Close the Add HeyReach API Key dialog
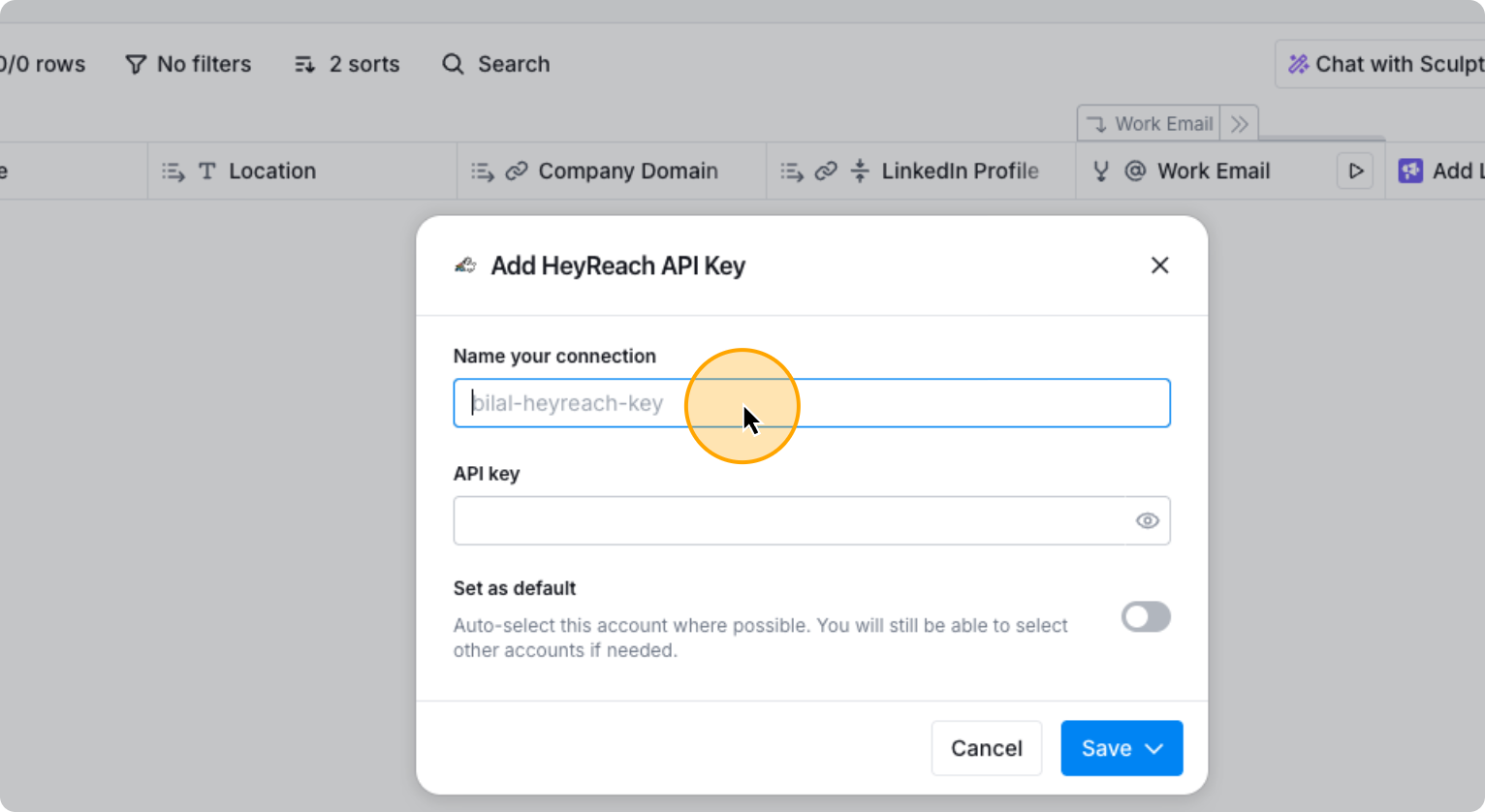 [1159, 265]
